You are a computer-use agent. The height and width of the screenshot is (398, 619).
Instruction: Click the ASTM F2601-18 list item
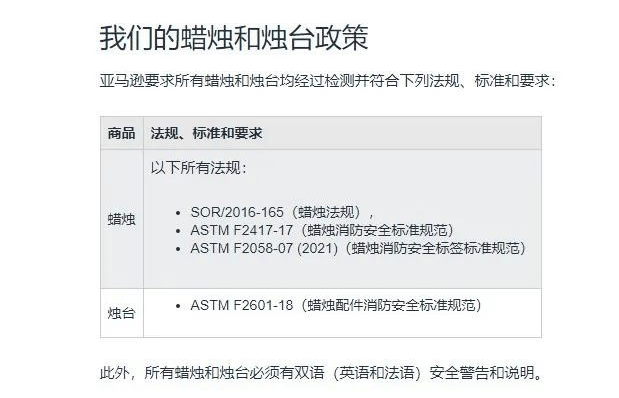(x=336, y=305)
